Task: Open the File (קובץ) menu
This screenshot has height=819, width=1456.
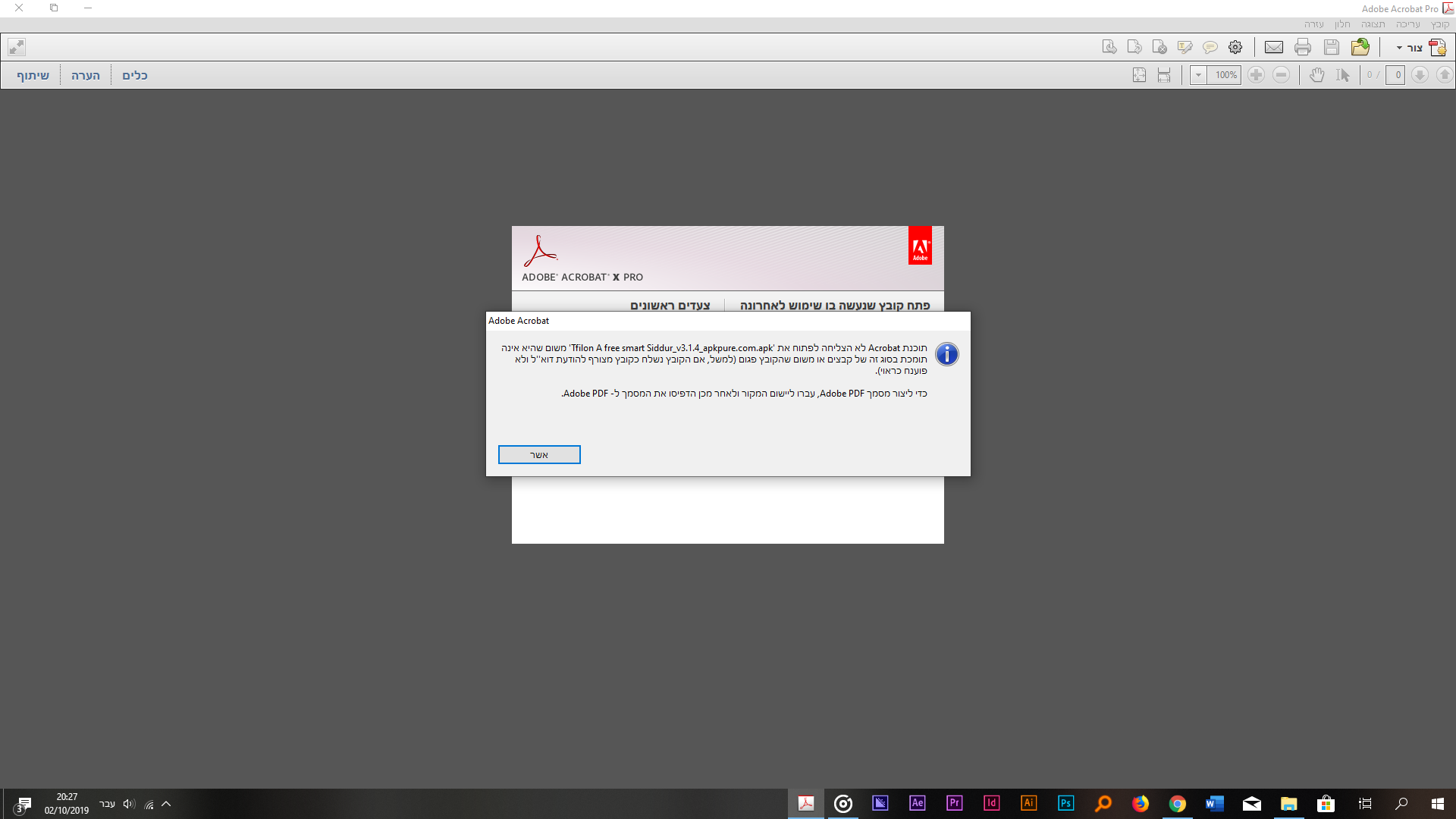Action: tap(1439, 24)
